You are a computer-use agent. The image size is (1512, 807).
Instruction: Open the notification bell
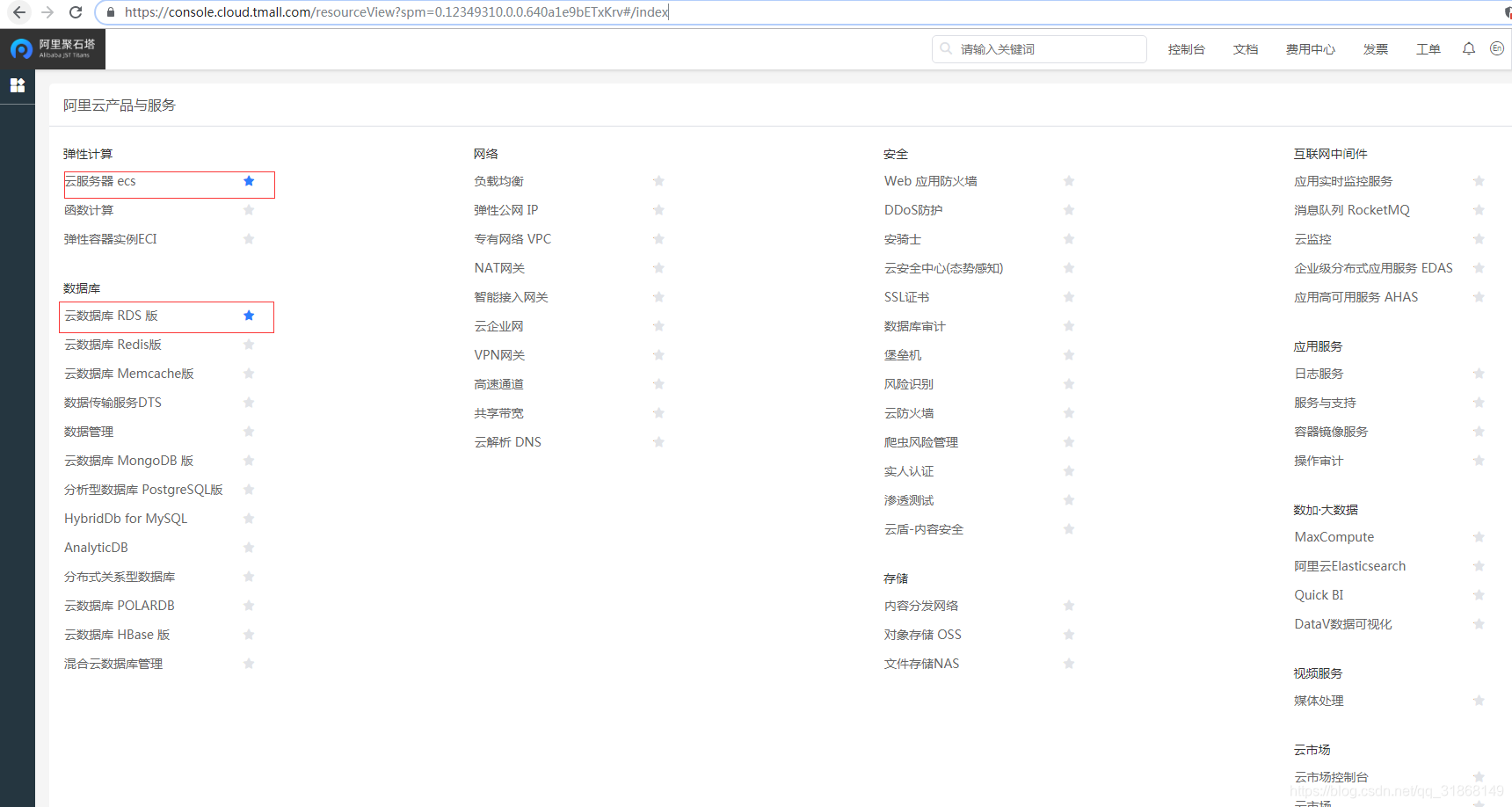pyautogui.click(x=1469, y=49)
